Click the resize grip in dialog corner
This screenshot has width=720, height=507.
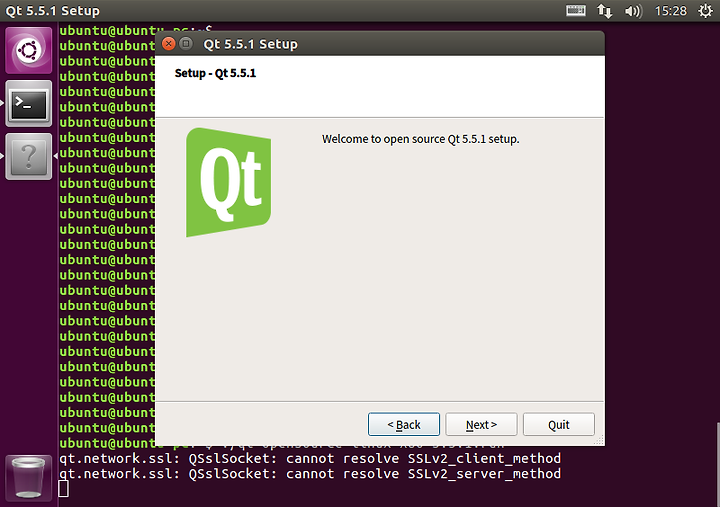coord(599,440)
